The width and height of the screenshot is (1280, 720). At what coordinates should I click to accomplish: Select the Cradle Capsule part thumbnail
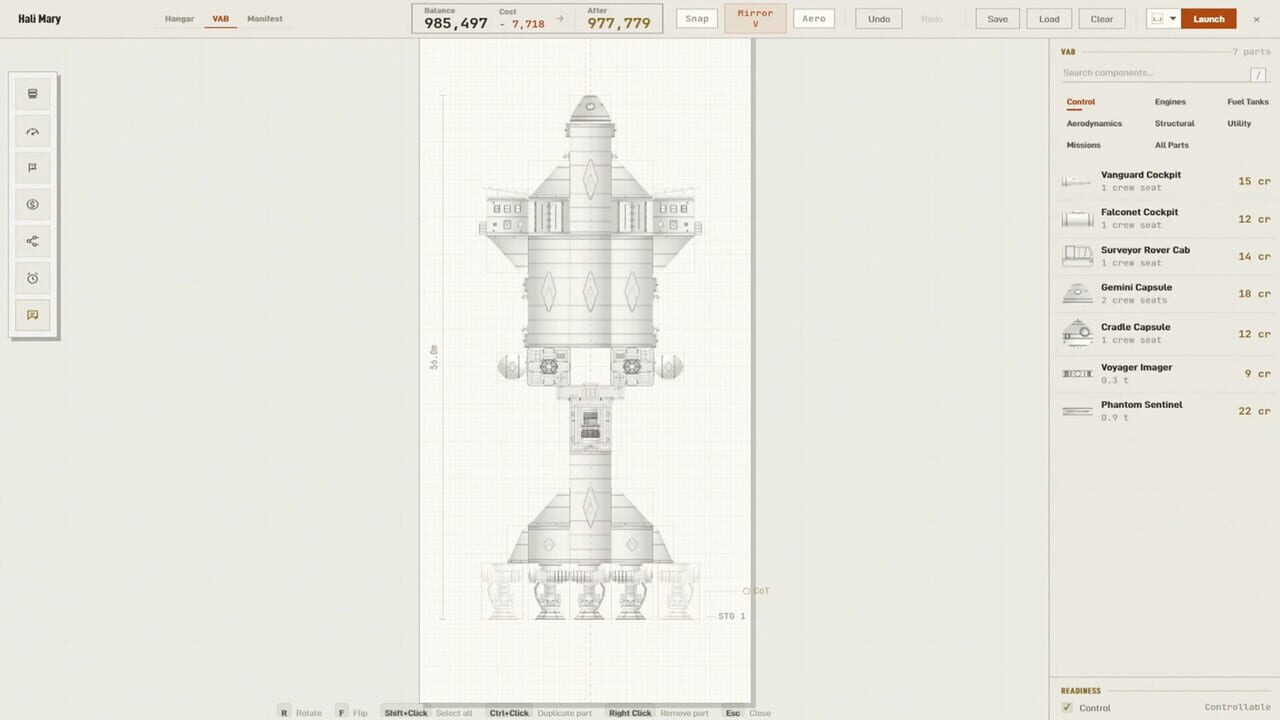(1077, 333)
